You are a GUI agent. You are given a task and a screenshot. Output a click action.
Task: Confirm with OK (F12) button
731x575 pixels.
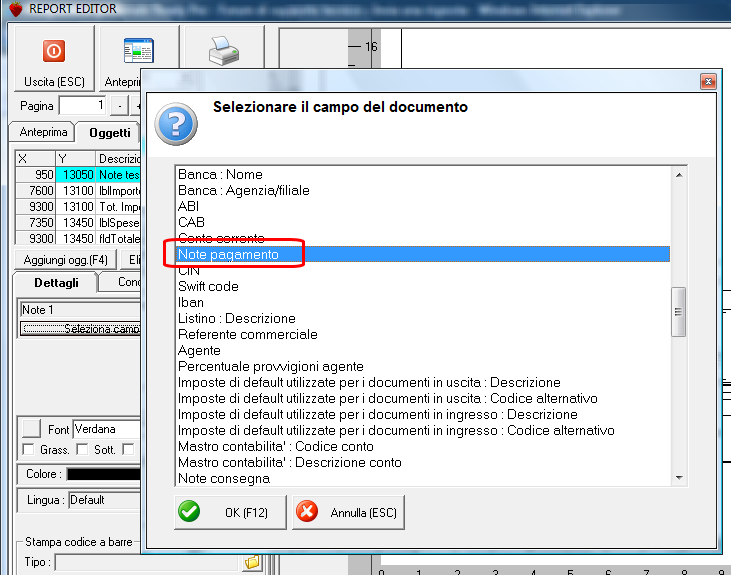[230, 512]
